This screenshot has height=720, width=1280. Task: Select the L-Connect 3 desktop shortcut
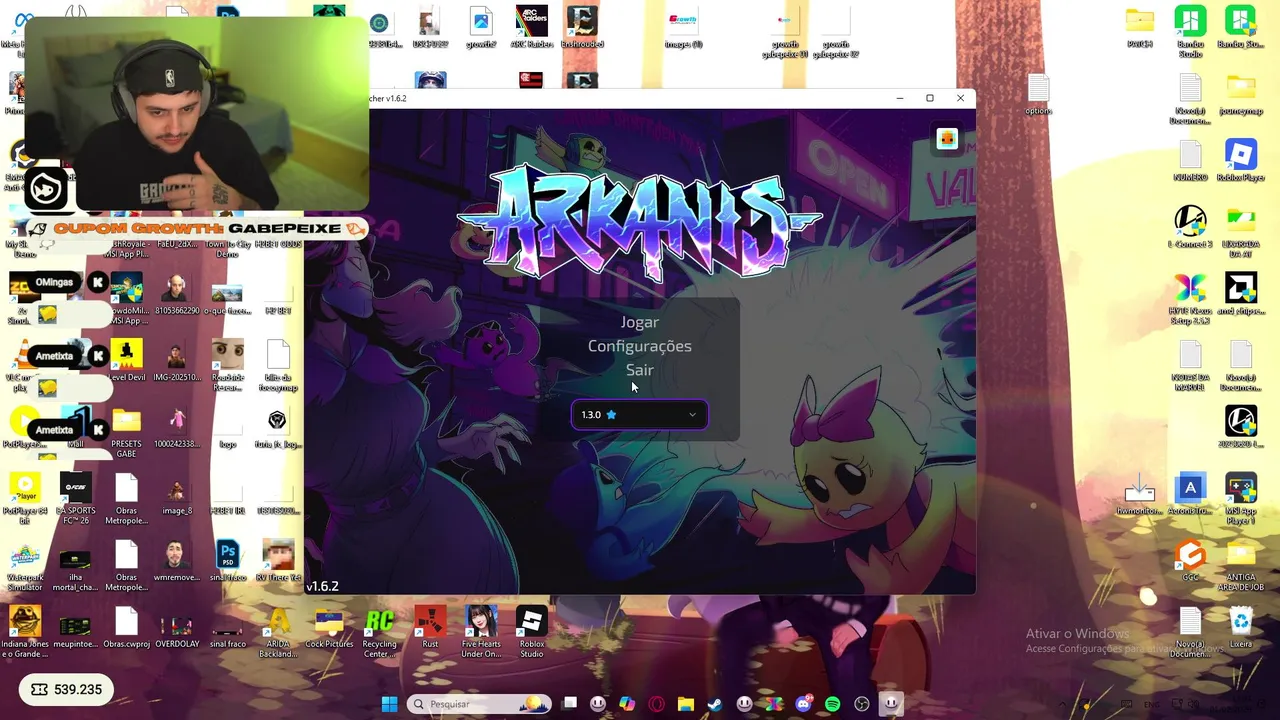(x=1190, y=228)
